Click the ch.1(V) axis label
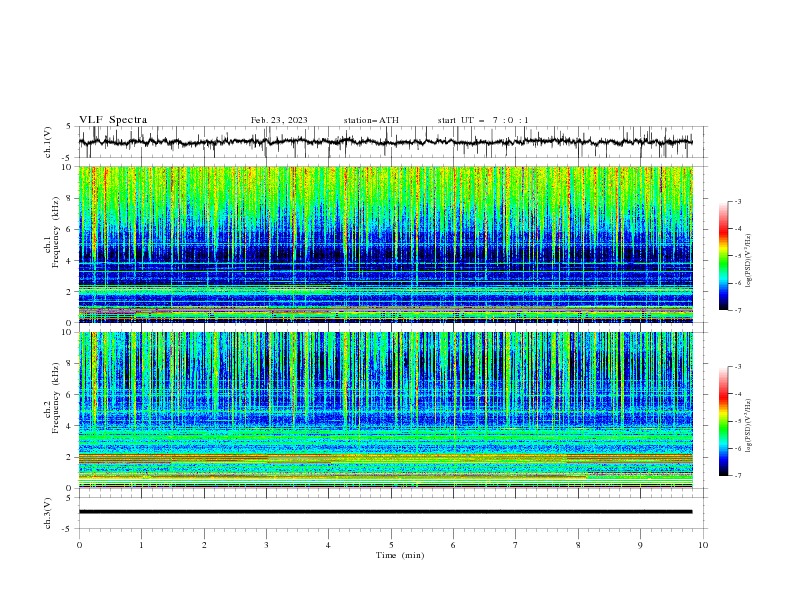 (x=48, y=142)
